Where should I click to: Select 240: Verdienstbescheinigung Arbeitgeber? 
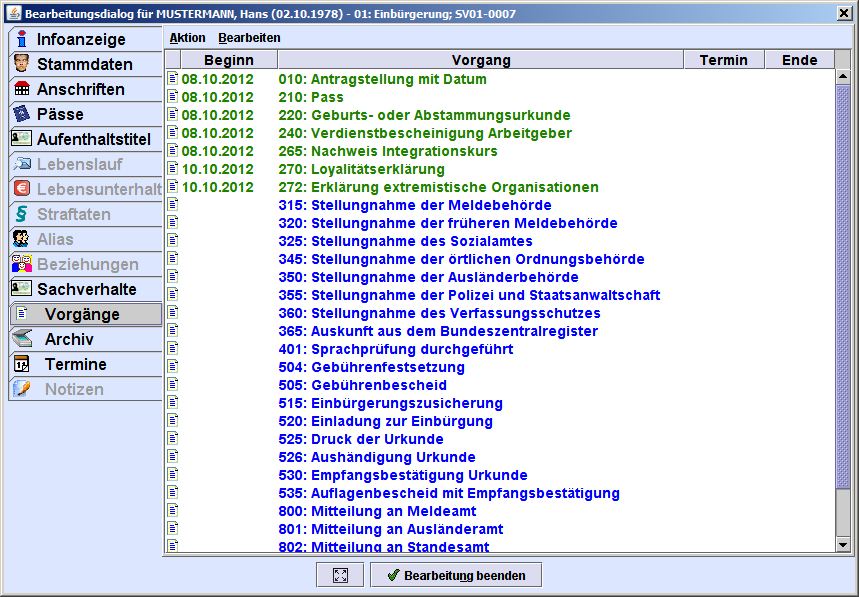tap(425, 133)
